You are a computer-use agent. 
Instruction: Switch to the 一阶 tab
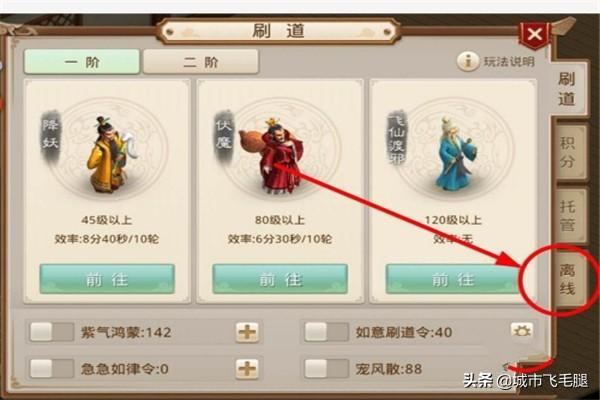point(82,61)
